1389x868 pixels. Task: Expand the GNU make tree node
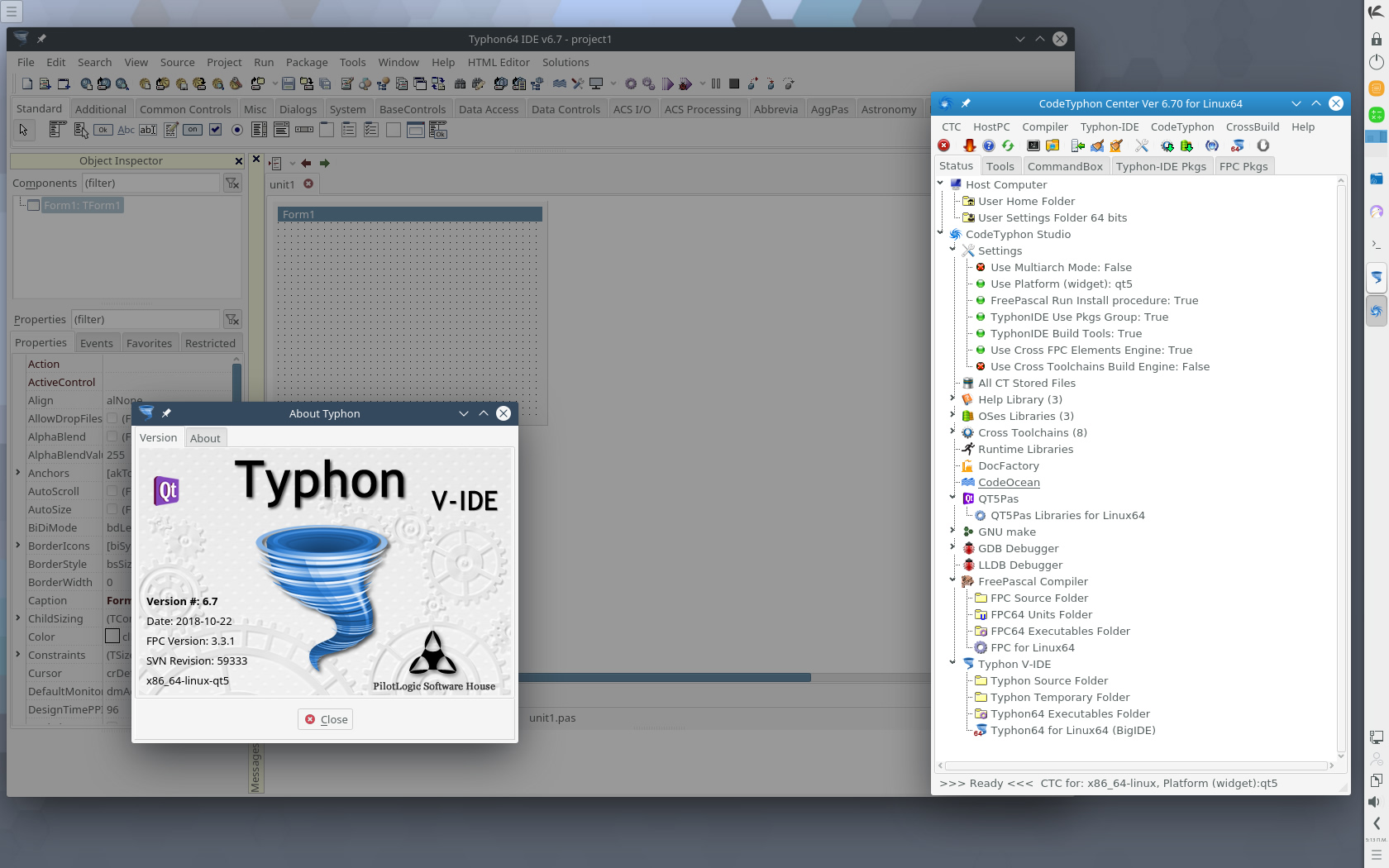click(952, 531)
